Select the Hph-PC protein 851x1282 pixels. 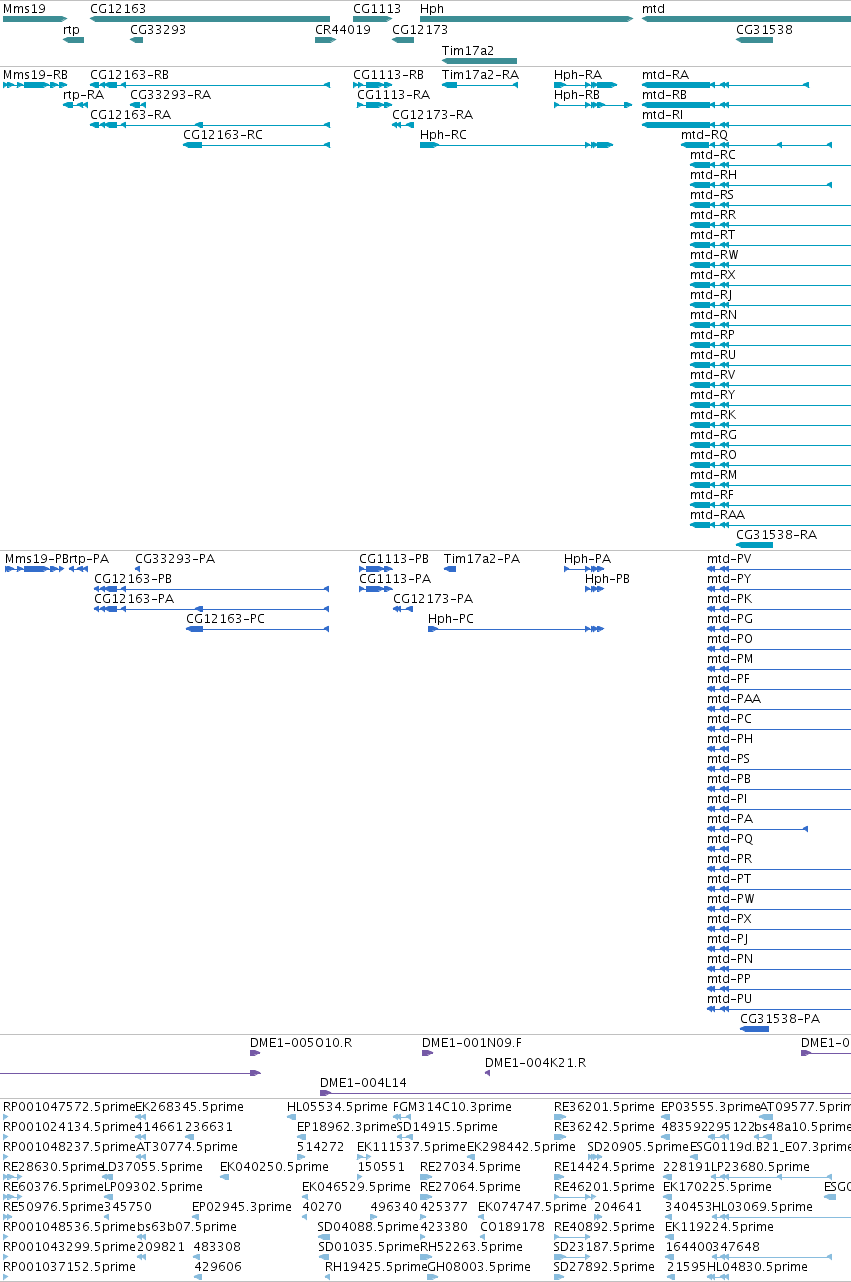point(516,629)
